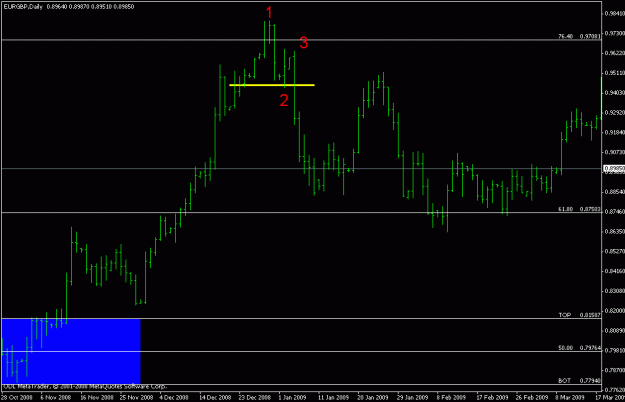The width and height of the screenshot is (625, 402).
Task: Click the 0.94030 price axis label
Action: click(x=615, y=92)
